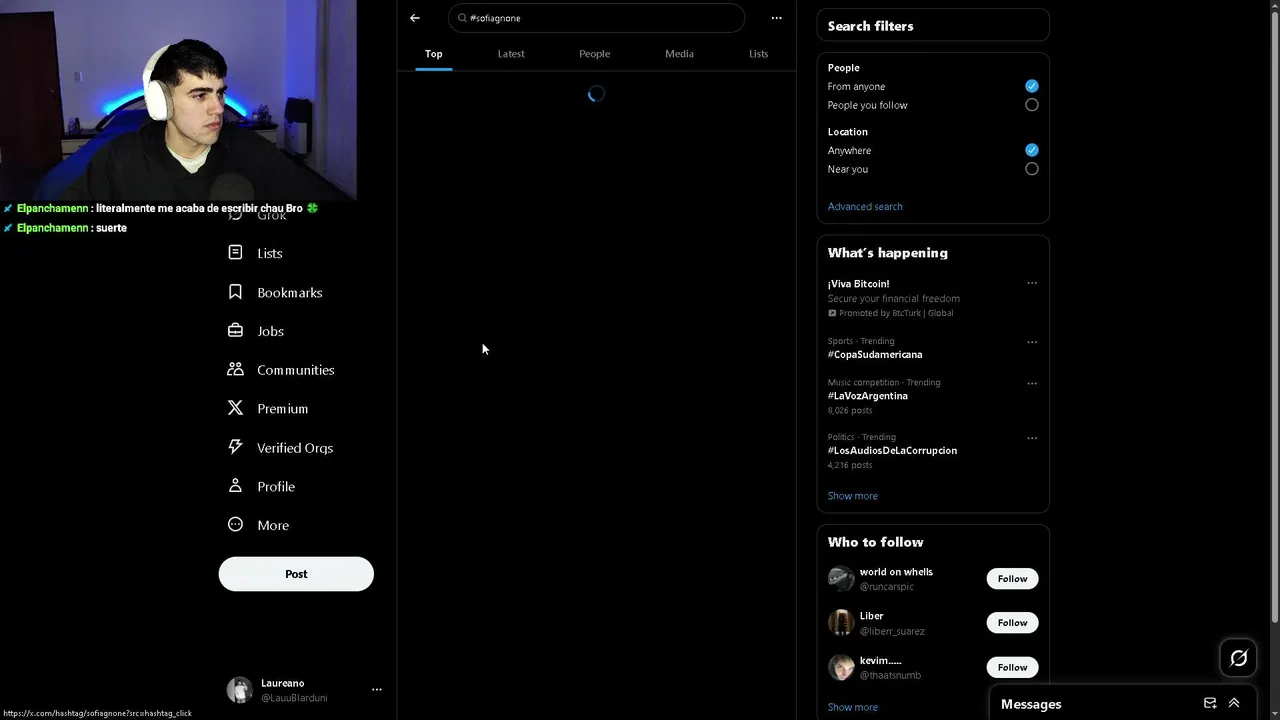Image resolution: width=1280 pixels, height=720 pixels.
Task: Click @liberr_suarez handle text
Action: click(892, 631)
